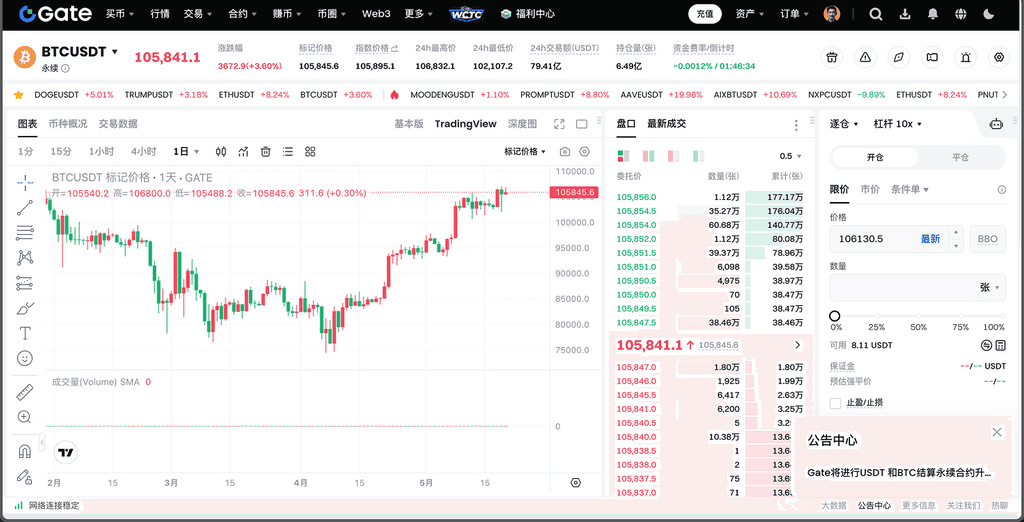Image resolution: width=1024 pixels, height=522 pixels.
Task: Select the text annotation tool
Action: pyautogui.click(x=25, y=332)
